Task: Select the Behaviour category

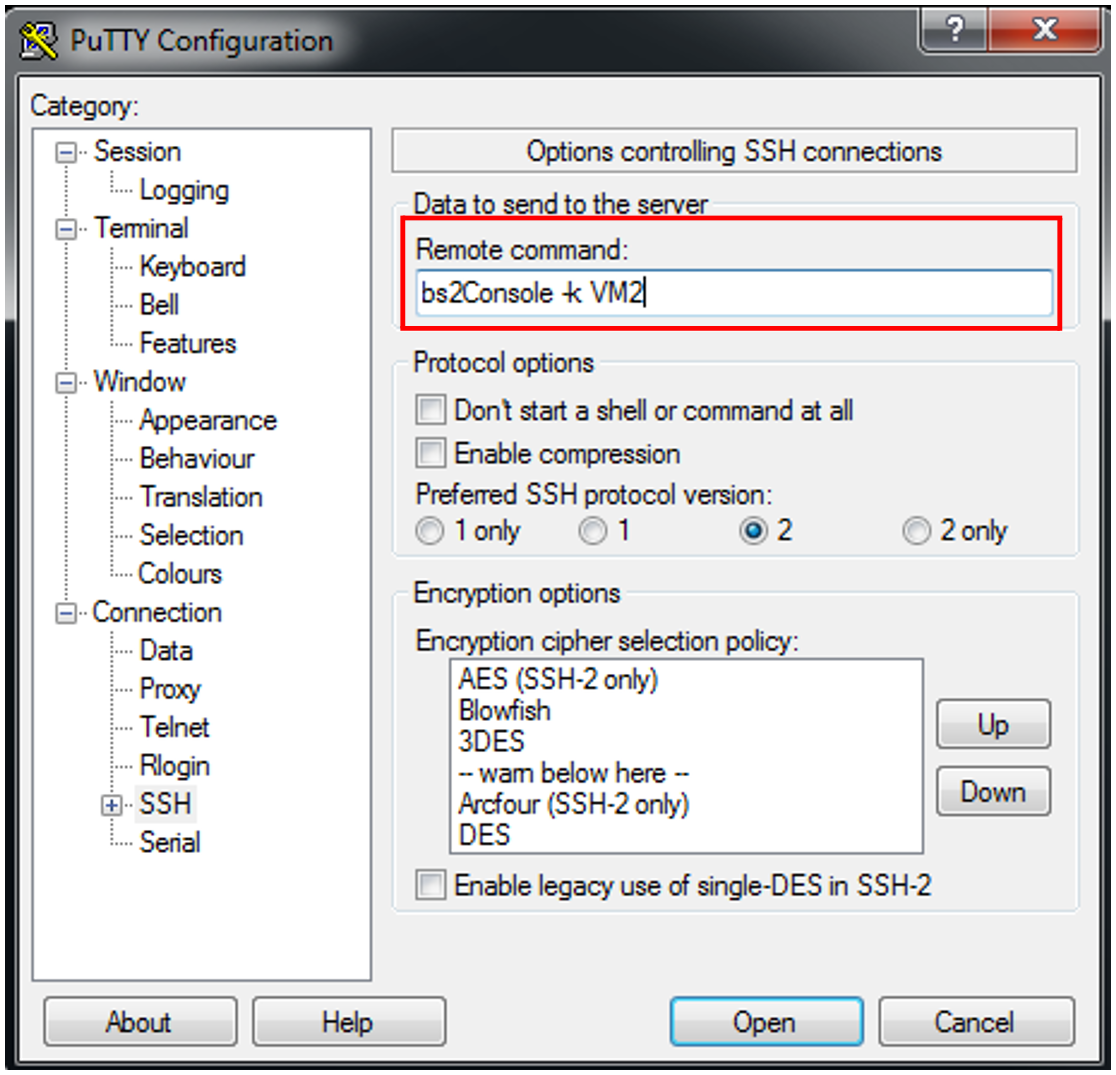Action: click(x=197, y=459)
